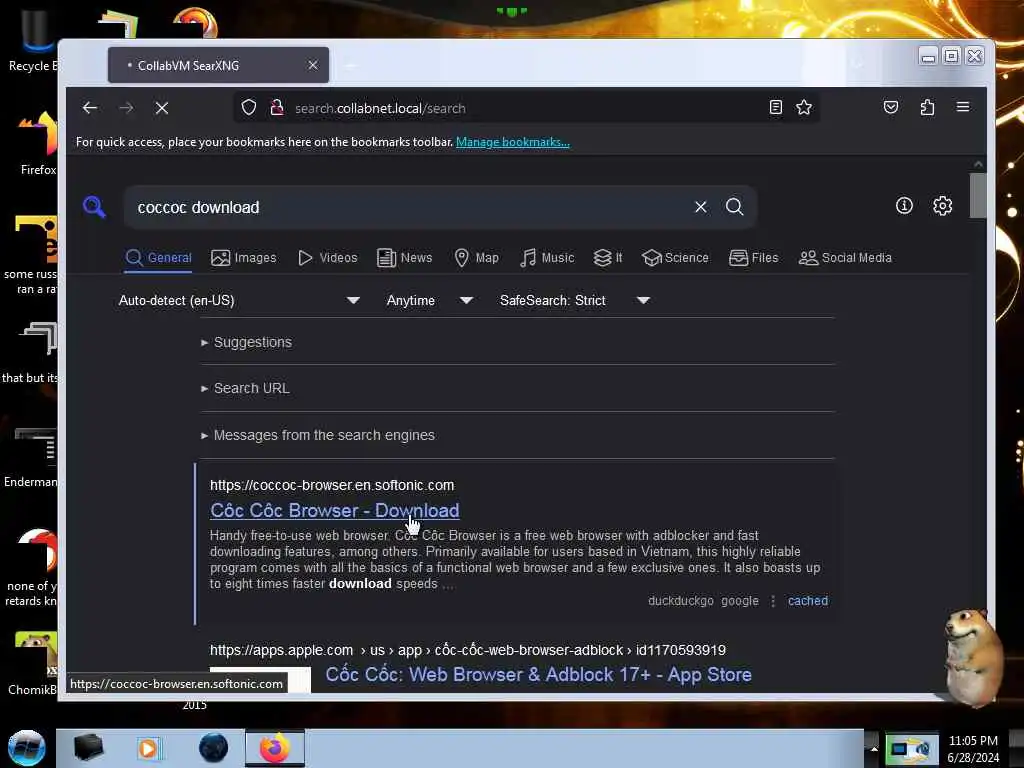Screen dimensions: 1024x768
Task: Click the softonic result URL text
Action: 332,485
